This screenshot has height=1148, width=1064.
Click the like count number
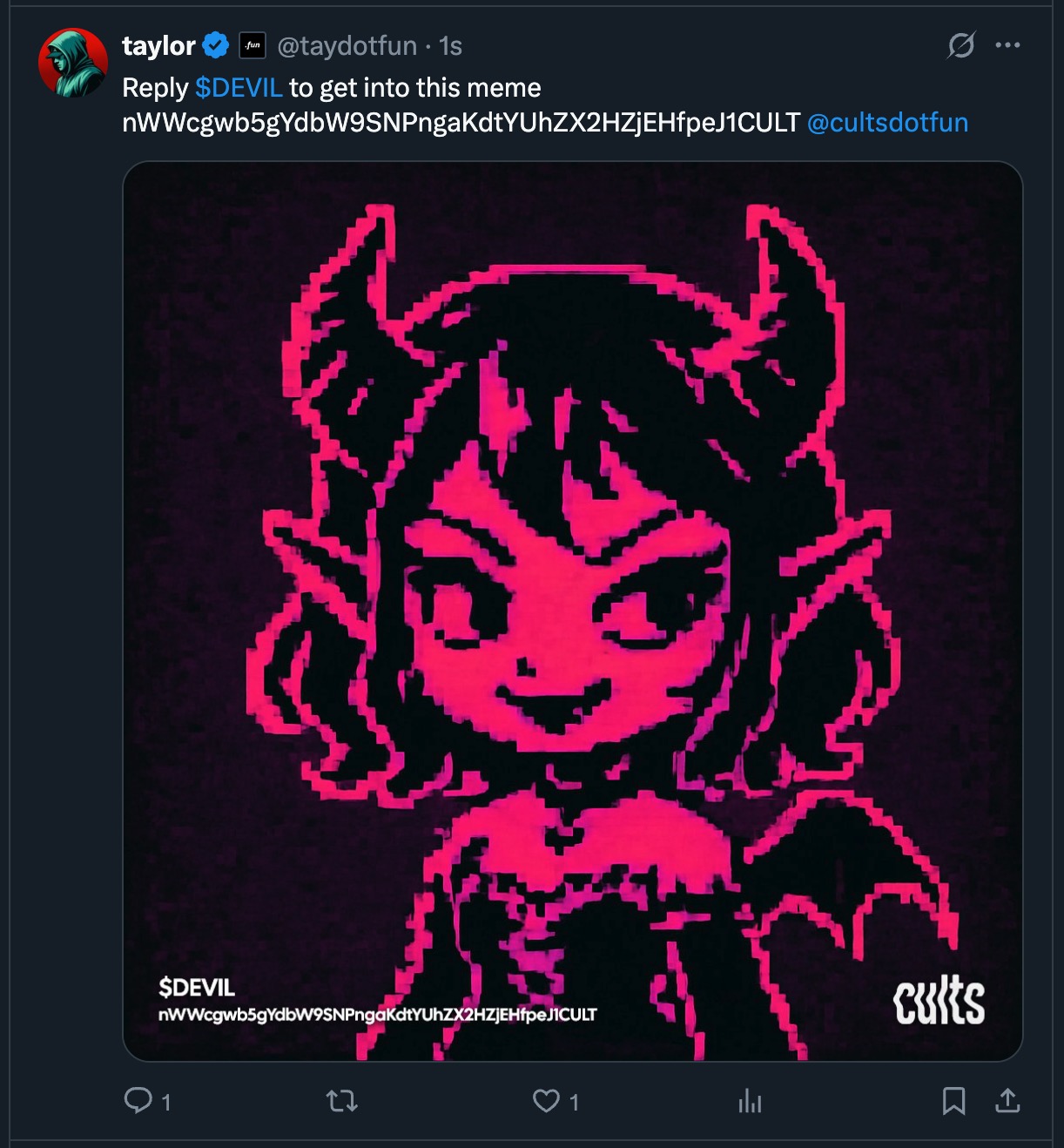coord(574,1103)
